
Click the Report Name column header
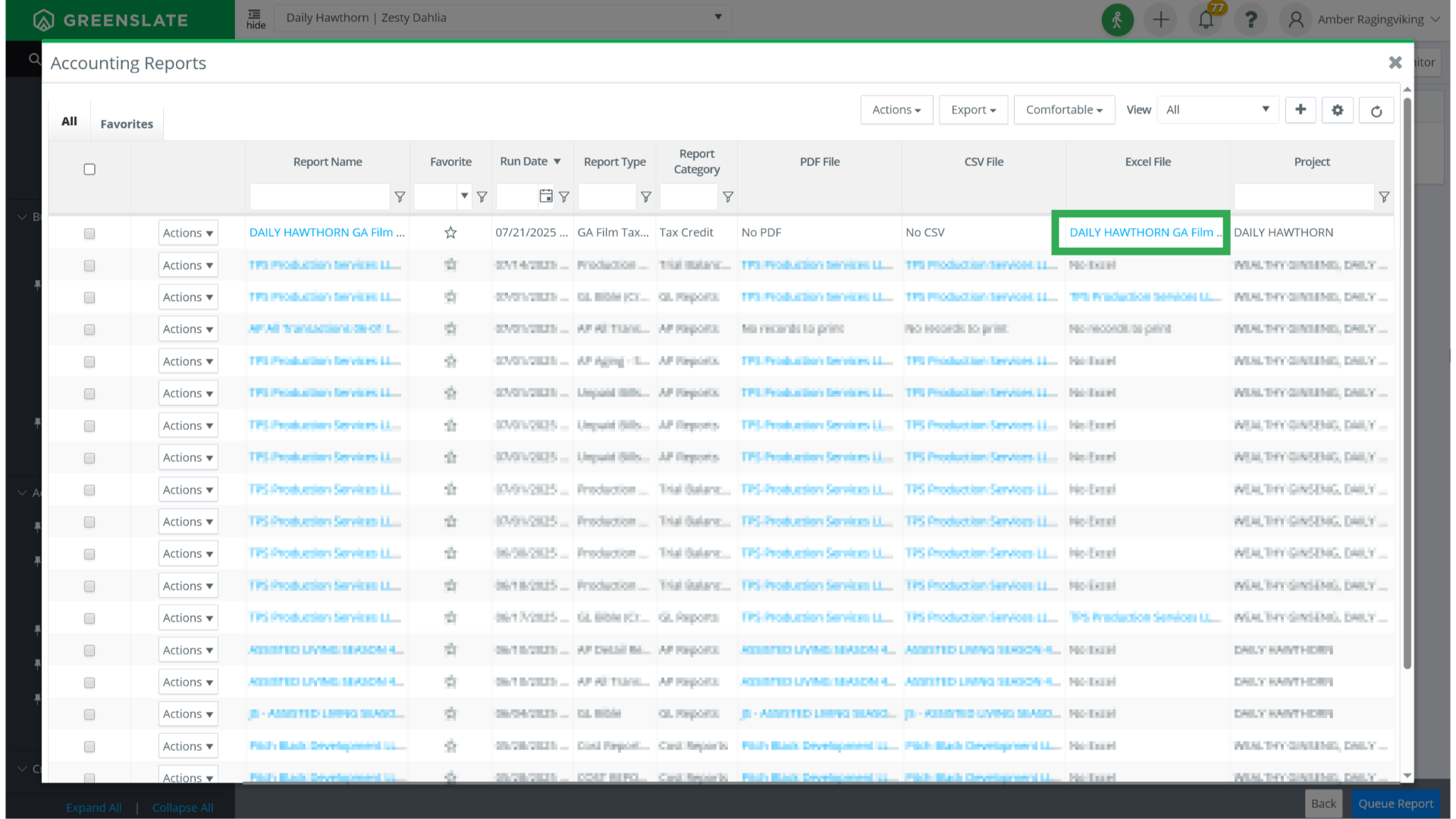[x=328, y=162]
